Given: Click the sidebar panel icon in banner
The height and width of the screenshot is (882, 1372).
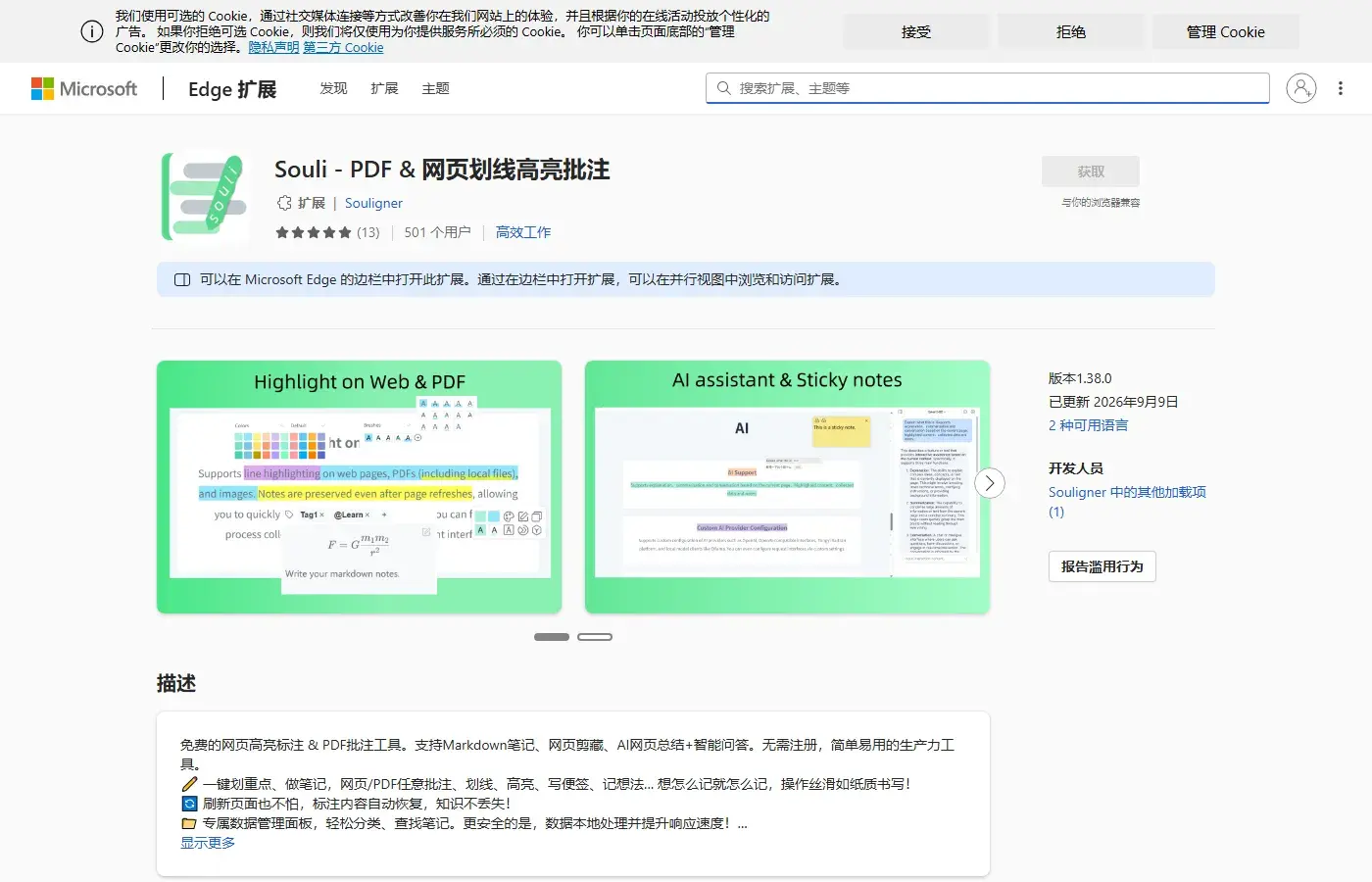Looking at the screenshot, I should tap(182, 279).
